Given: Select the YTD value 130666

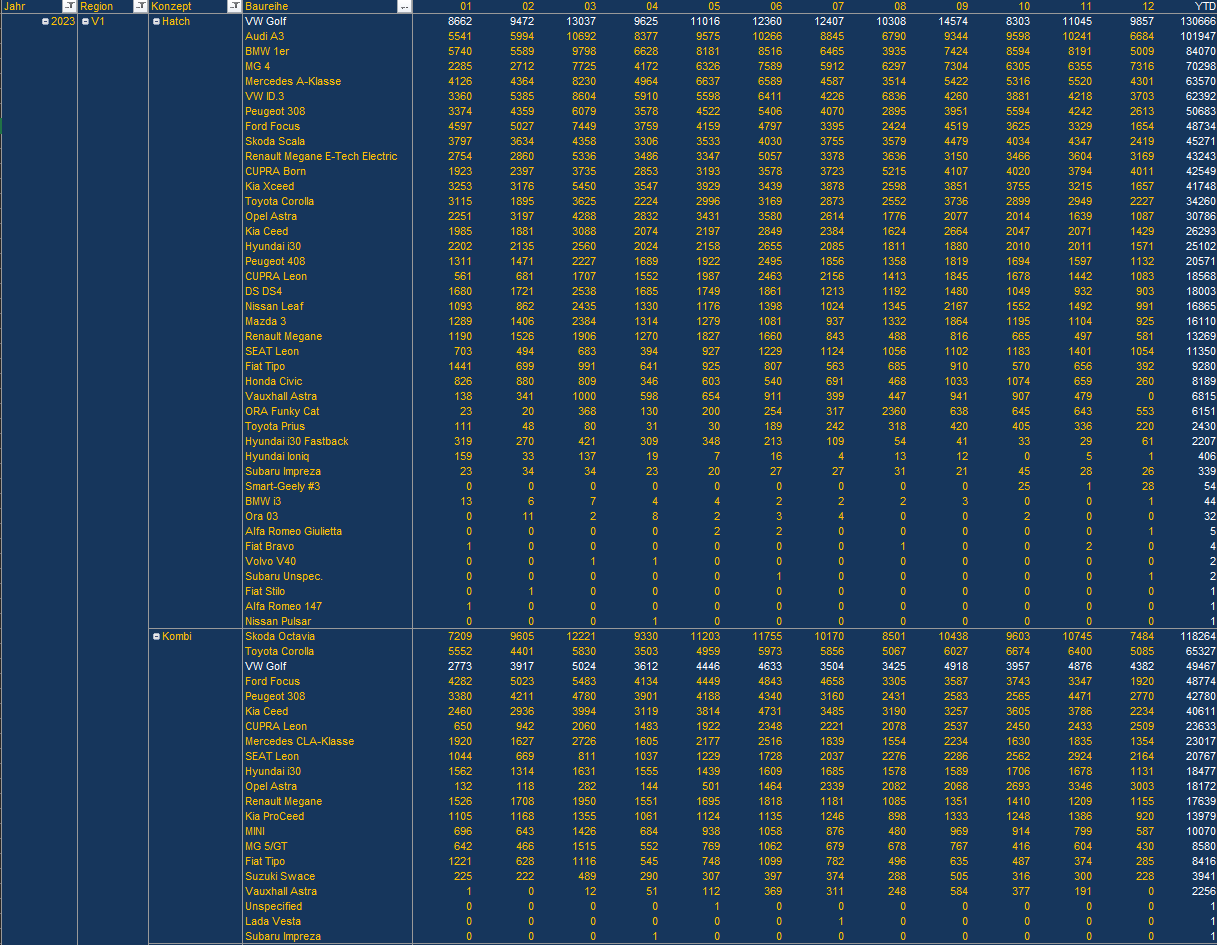Looking at the screenshot, I should pyautogui.click(x=1198, y=21).
